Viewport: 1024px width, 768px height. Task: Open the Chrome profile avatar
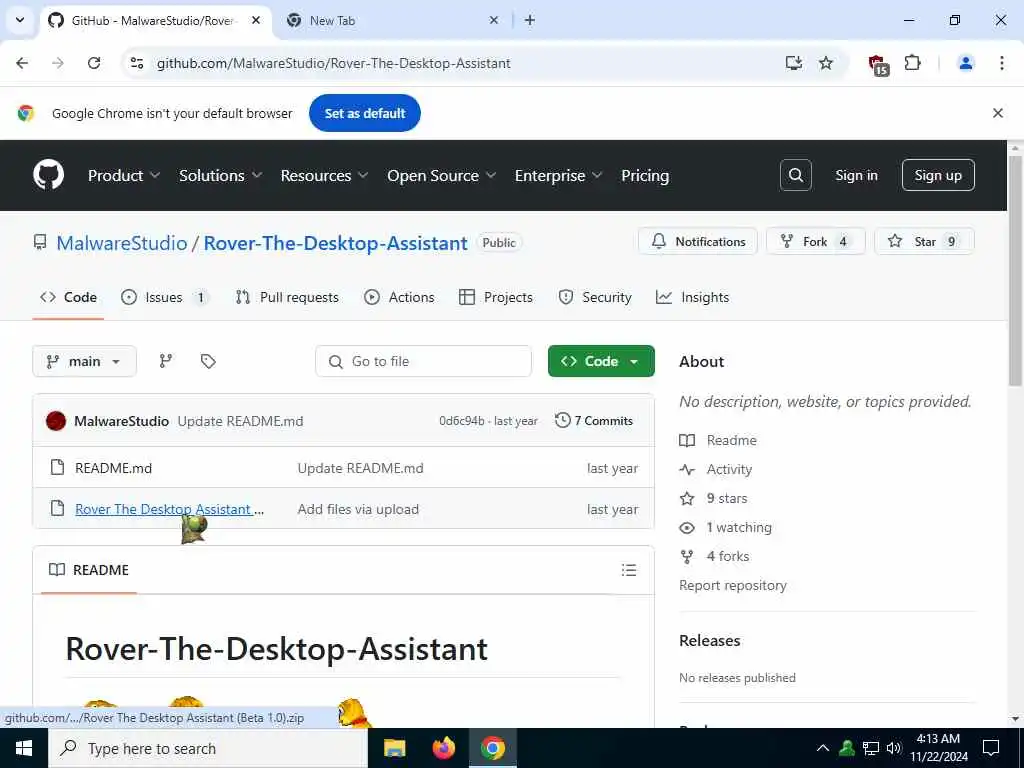point(965,63)
